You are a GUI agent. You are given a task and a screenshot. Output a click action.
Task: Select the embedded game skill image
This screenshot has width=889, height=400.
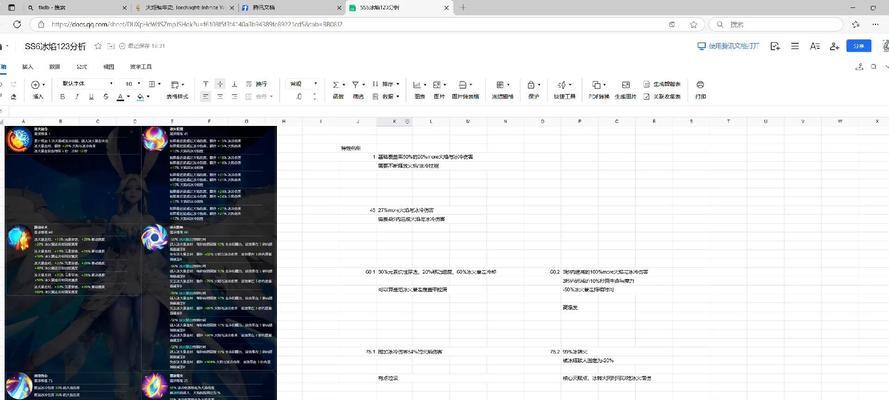141,262
